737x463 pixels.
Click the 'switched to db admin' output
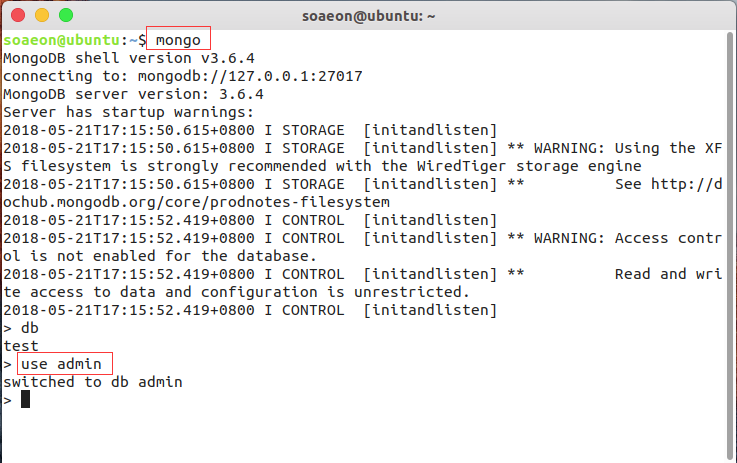coord(92,382)
